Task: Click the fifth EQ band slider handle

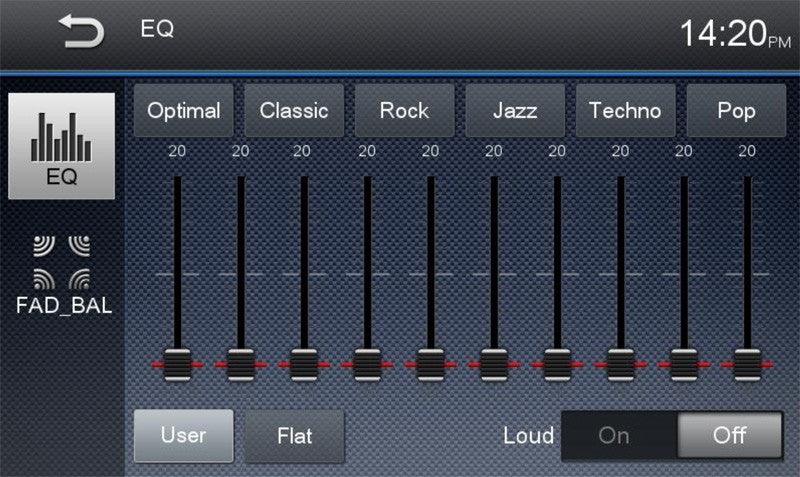Action: (x=430, y=365)
